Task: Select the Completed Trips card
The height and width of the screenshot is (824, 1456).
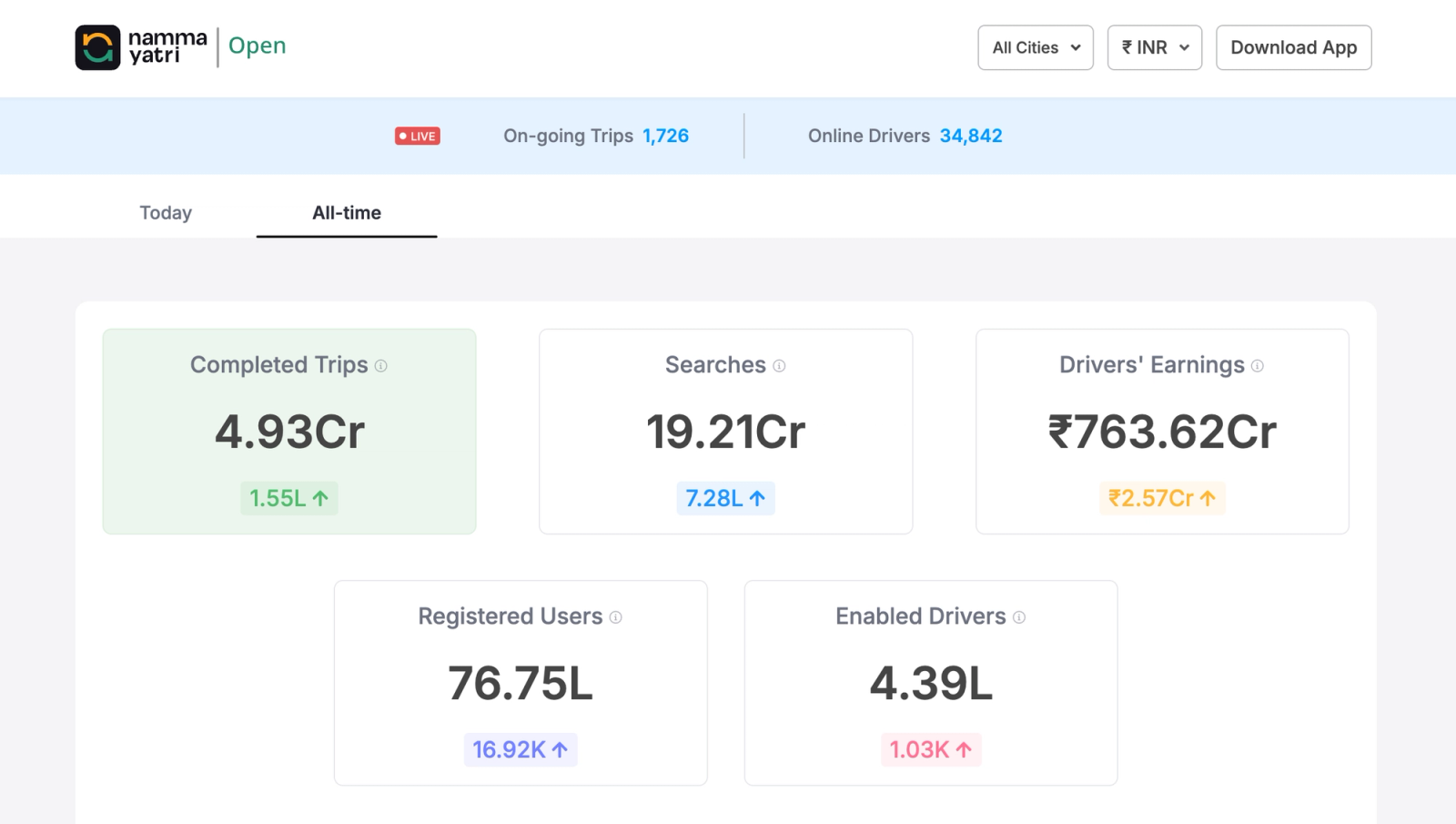Action: [x=289, y=432]
